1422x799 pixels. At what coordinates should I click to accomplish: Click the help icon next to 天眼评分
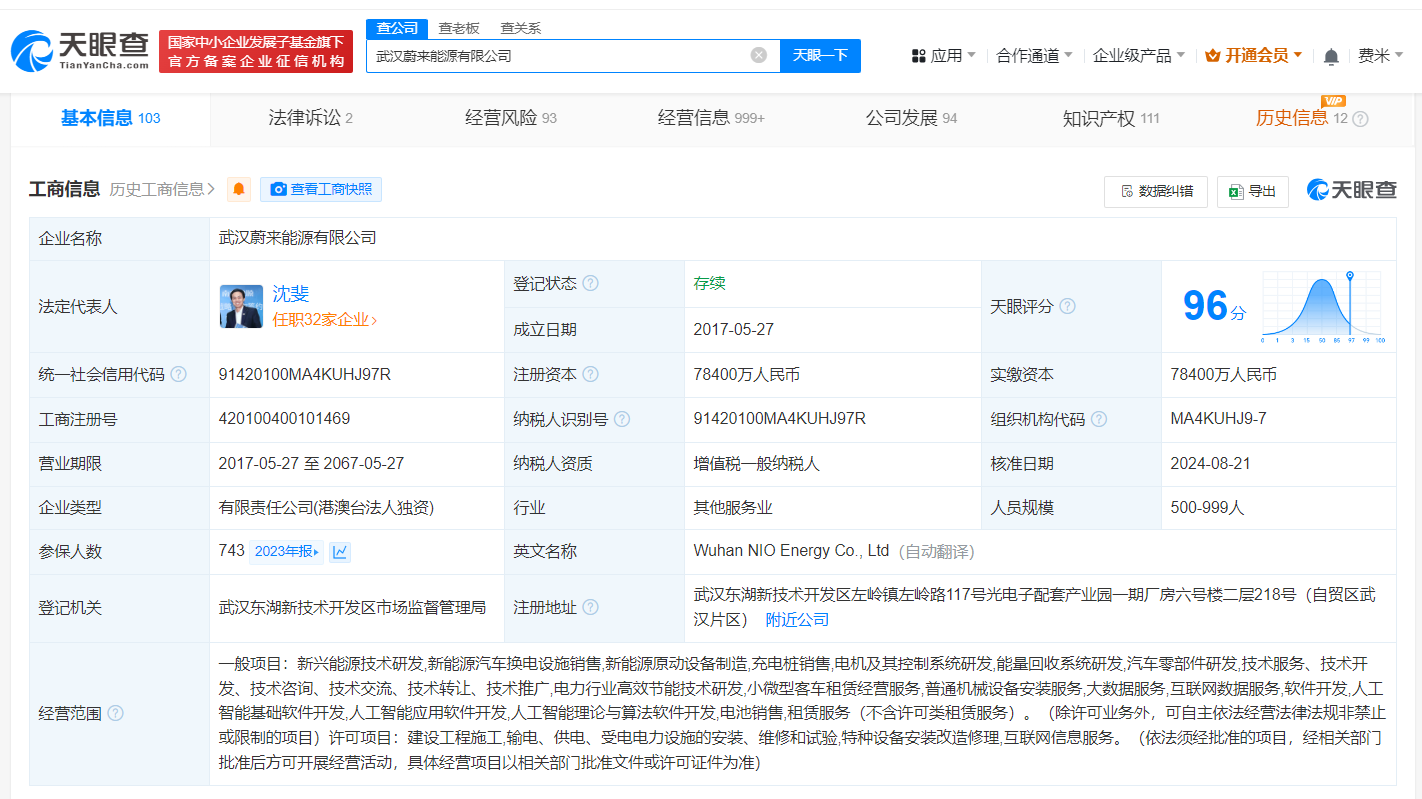tap(1068, 306)
